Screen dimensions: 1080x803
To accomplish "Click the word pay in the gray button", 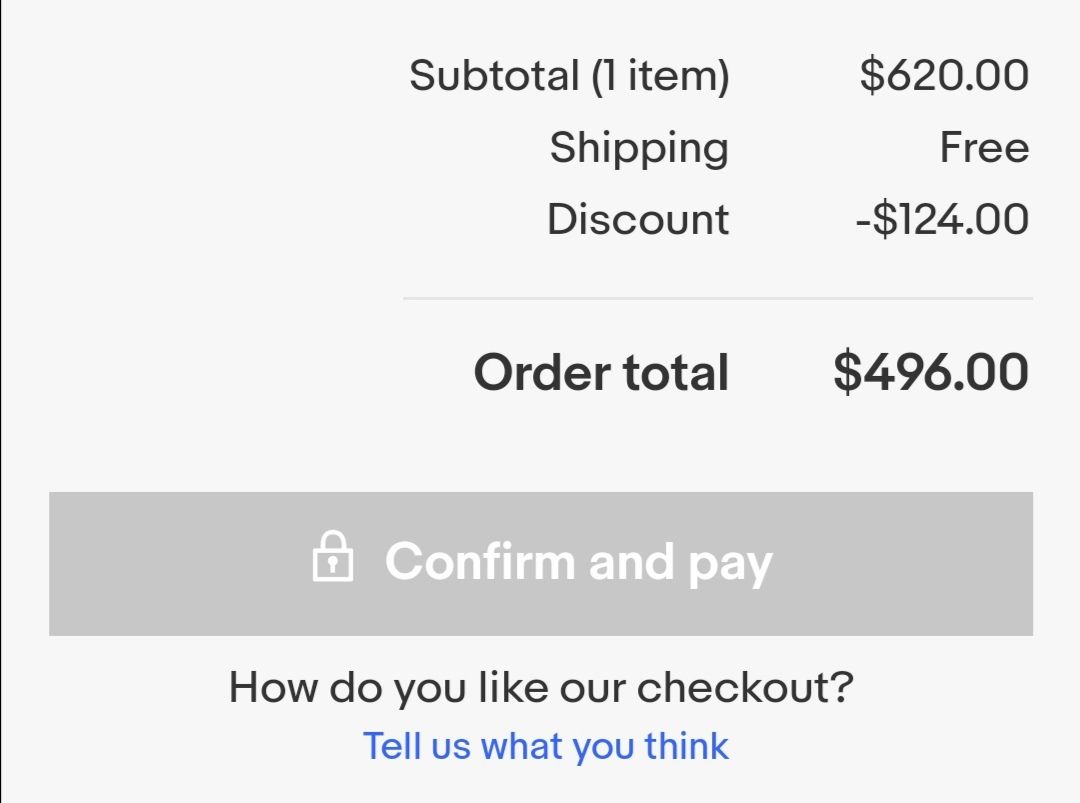I will 731,565.
